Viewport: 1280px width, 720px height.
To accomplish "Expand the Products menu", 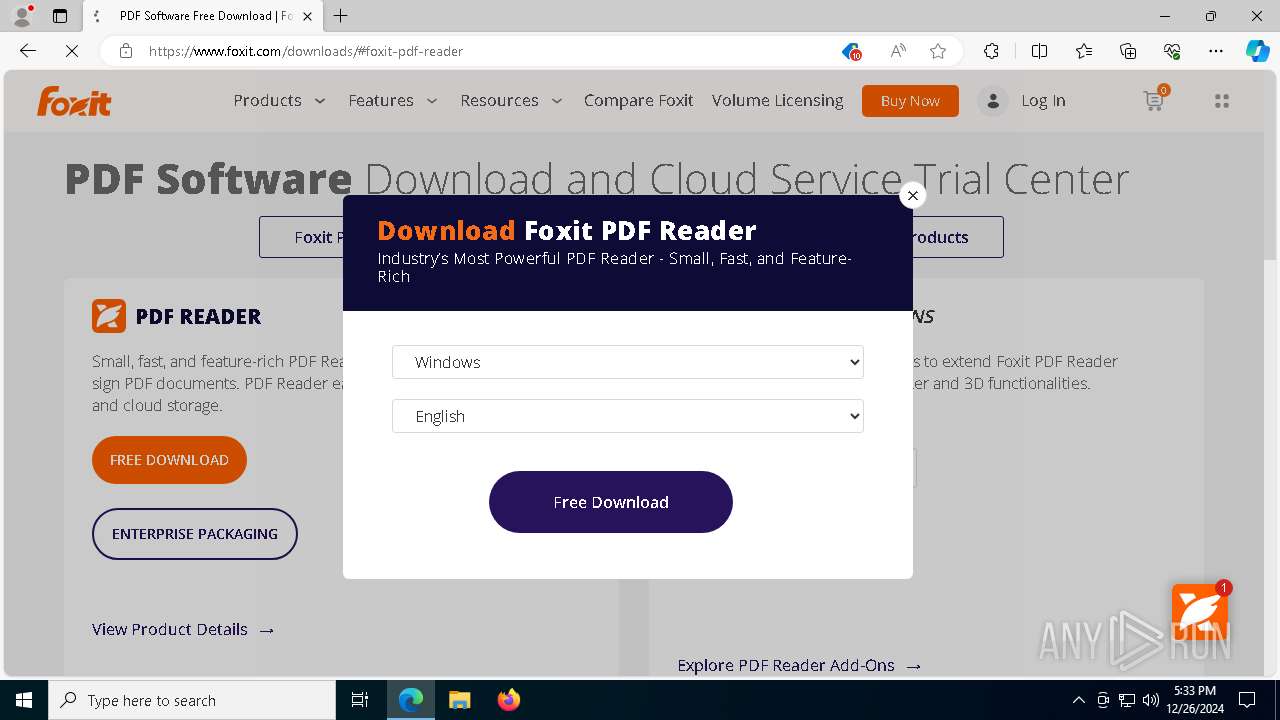I will 280,100.
